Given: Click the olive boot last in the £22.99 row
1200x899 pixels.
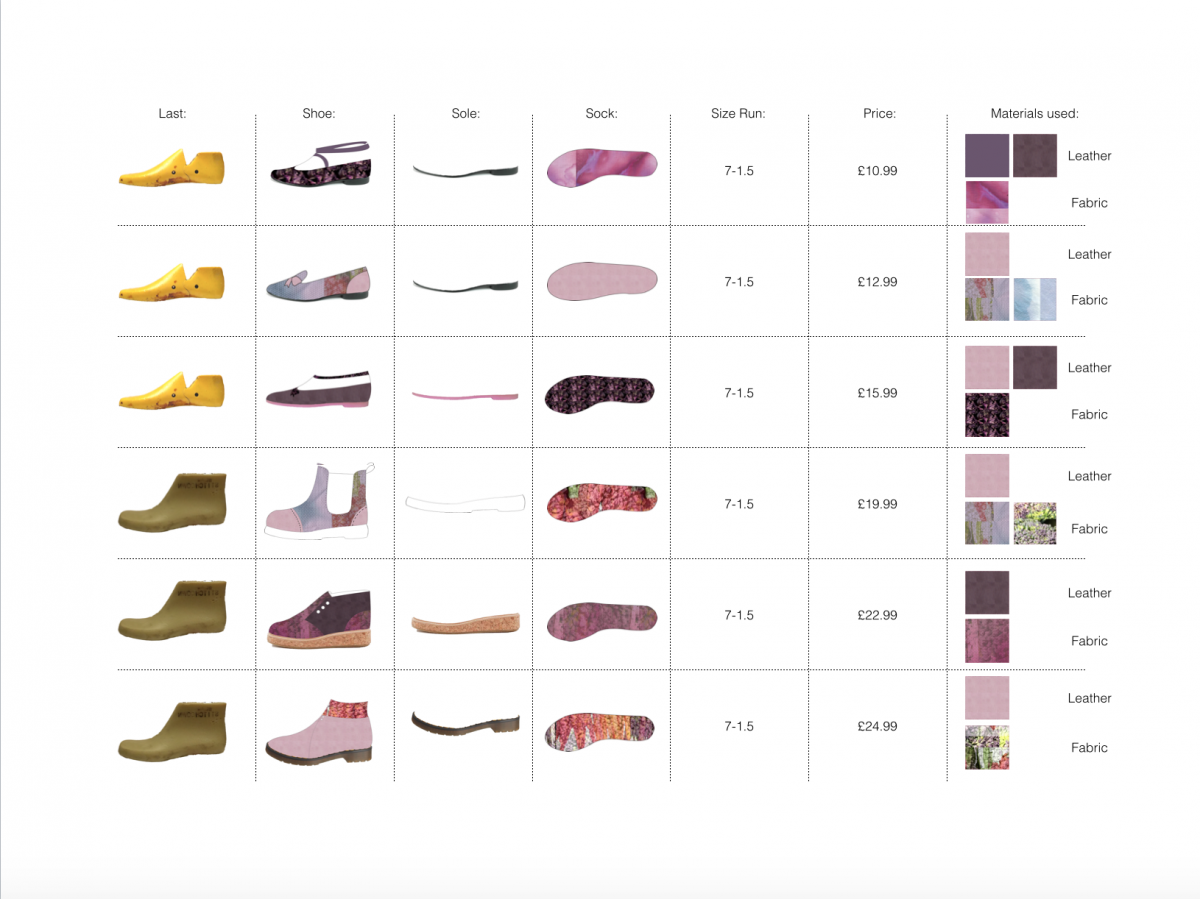Looking at the screenshot, I should point(172,611).
